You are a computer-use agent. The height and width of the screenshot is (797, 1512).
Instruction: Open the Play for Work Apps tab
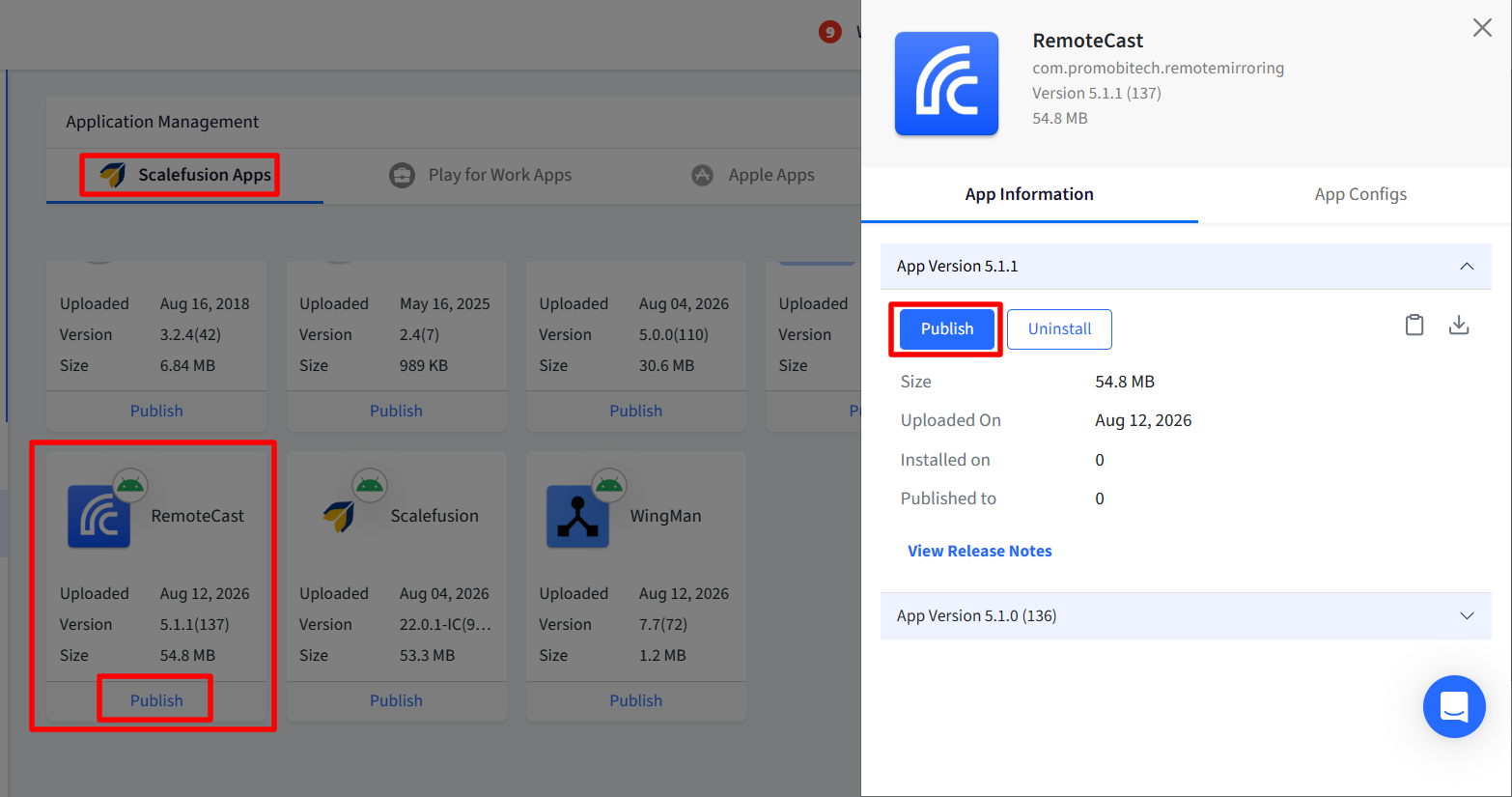coord(480,175)
